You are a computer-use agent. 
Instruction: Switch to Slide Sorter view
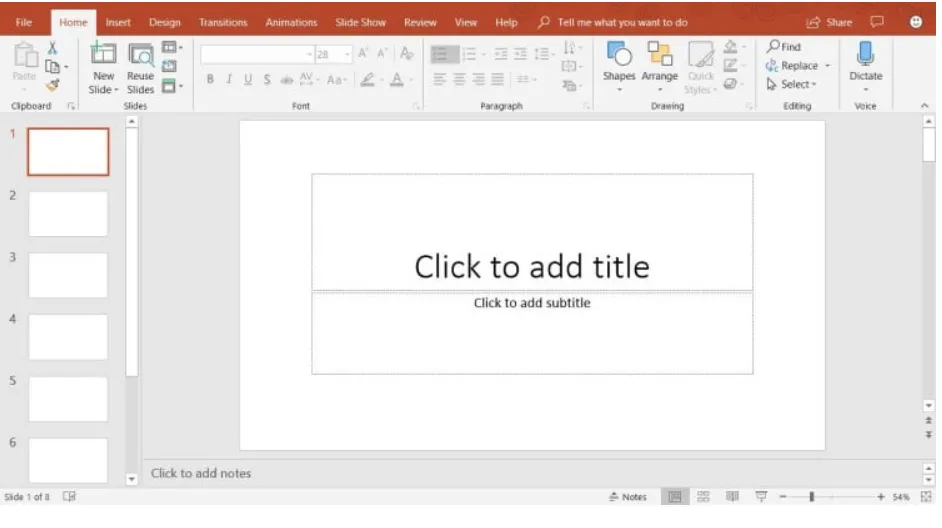pos(703,497)
